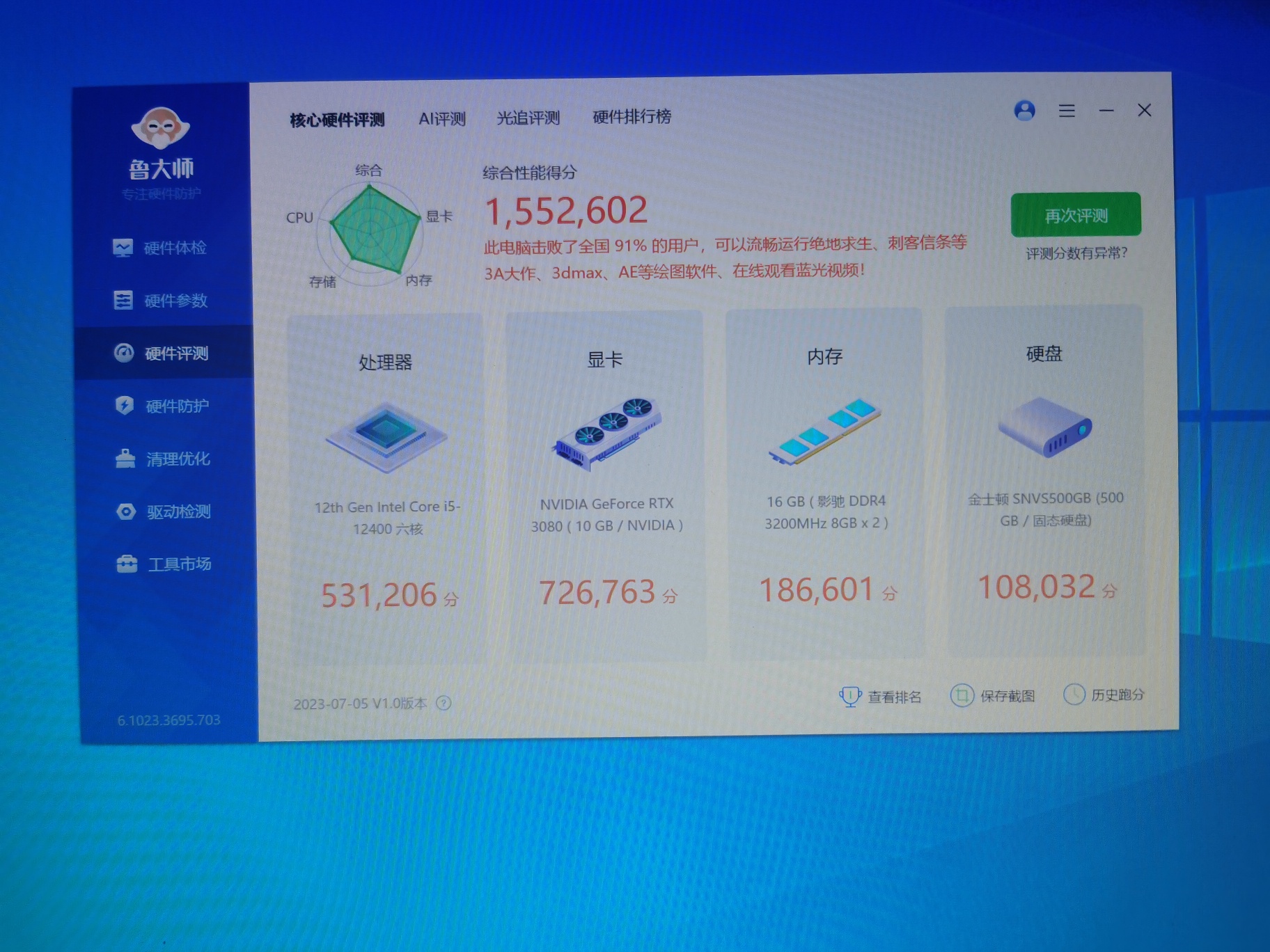Switch to the AI评测 tab

coord(441,119)
